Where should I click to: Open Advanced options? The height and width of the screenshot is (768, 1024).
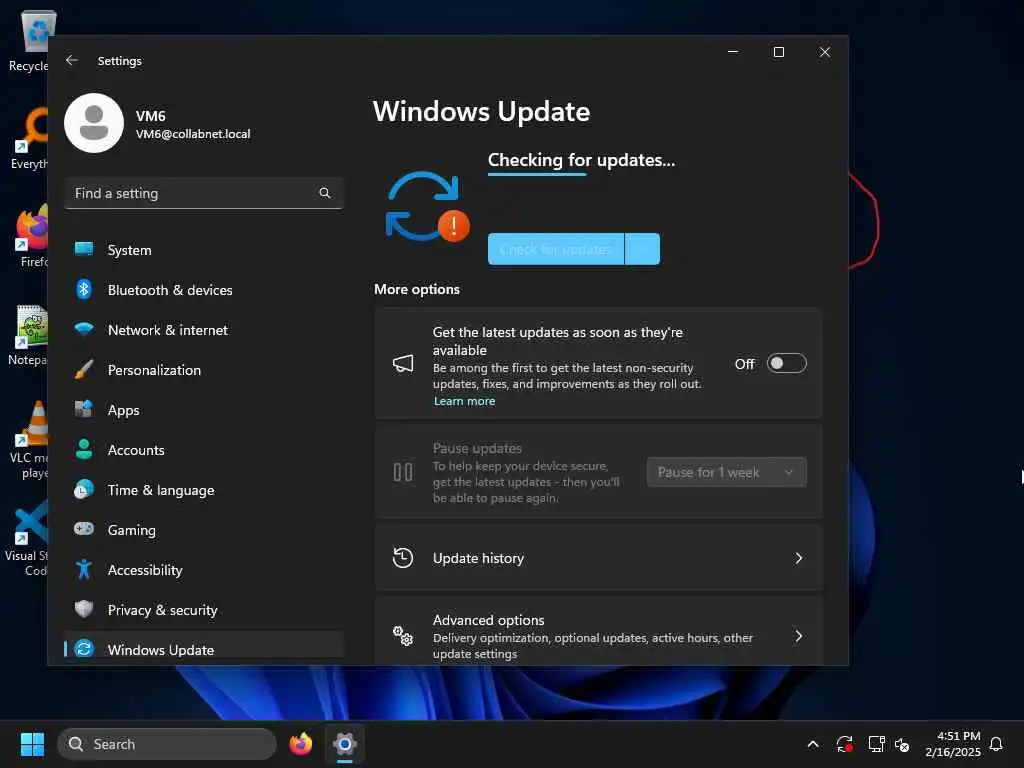(598, 632)
